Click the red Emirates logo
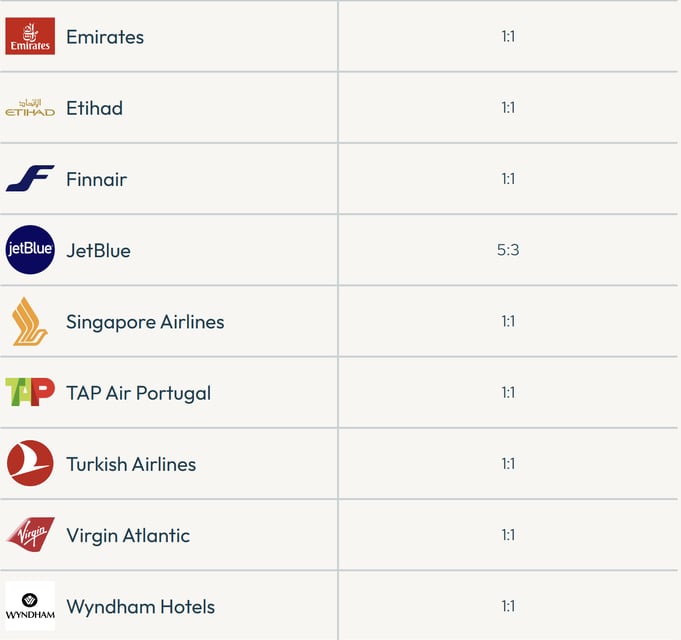 30,36
